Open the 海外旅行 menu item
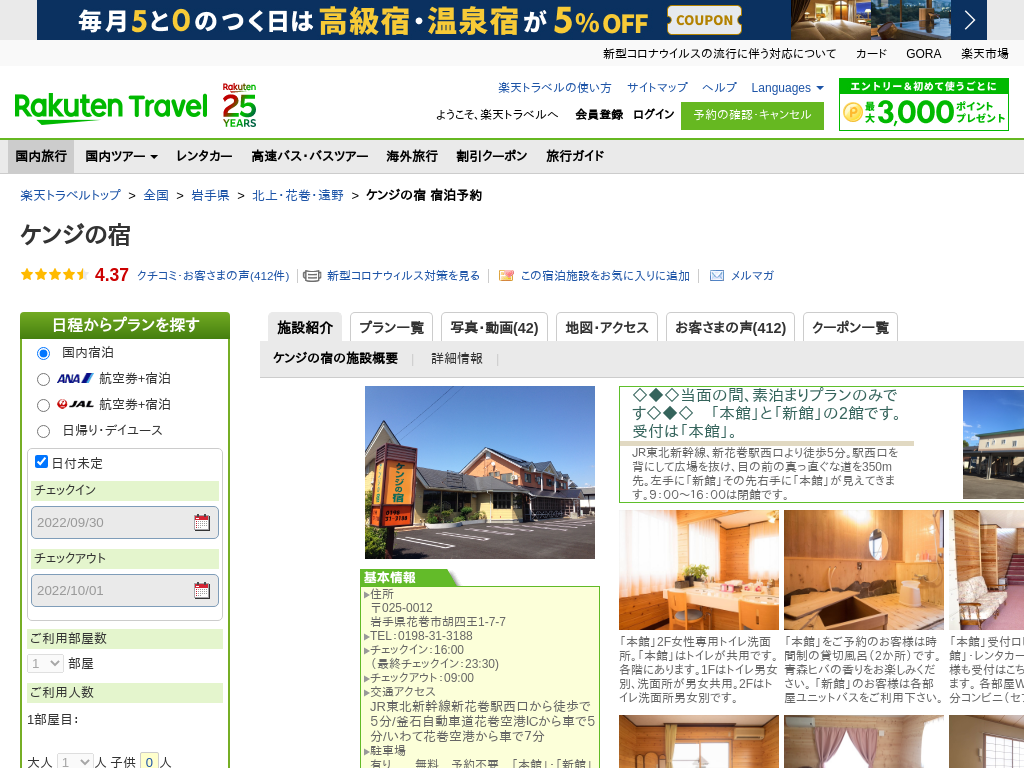 [x=412, y=157]
